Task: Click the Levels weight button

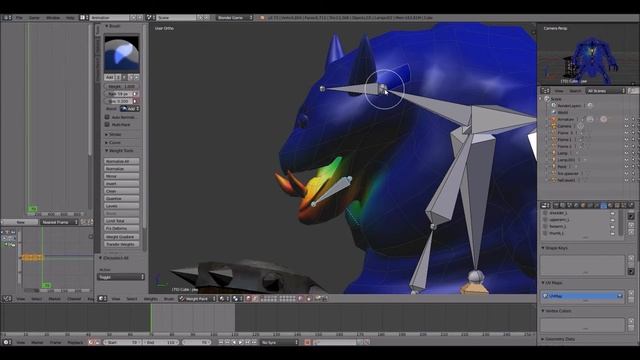Action: click(122, 206)
